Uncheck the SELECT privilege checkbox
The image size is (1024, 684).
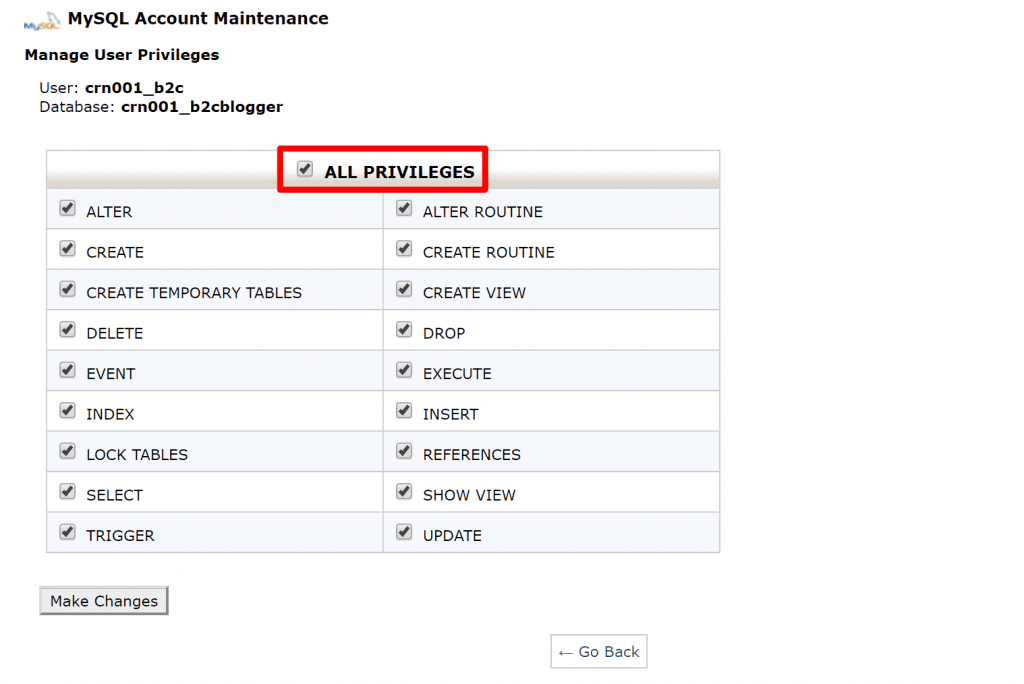67,492
